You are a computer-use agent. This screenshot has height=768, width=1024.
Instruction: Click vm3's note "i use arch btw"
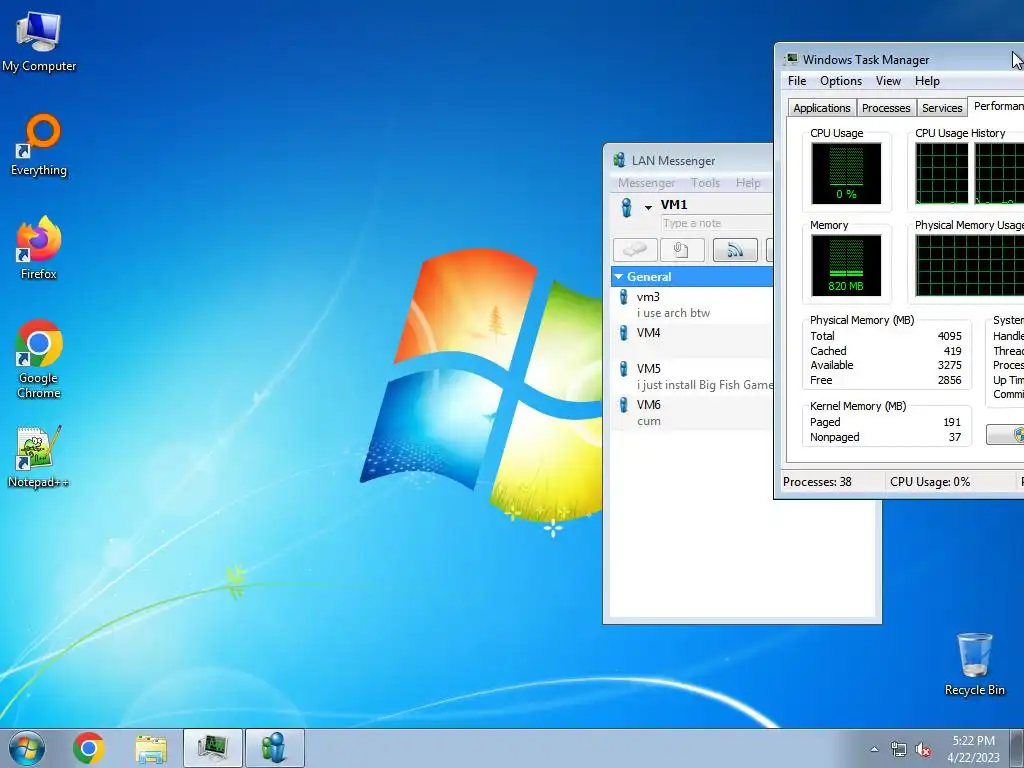pos(673,313)
